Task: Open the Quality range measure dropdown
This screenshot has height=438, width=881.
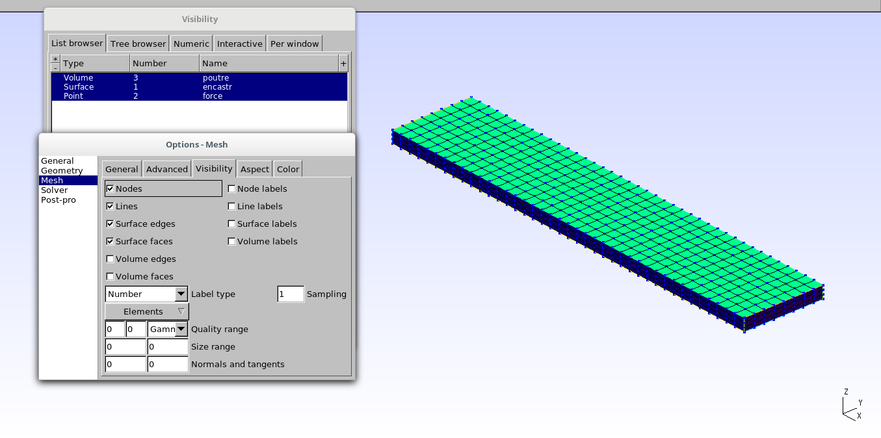Action: coord(181,329)
